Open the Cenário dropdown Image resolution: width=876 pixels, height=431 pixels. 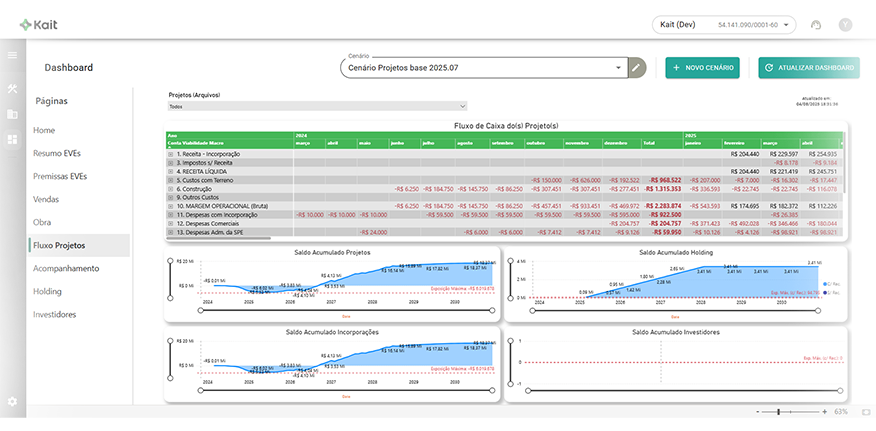pyautogui.click(x=484, y=68)
